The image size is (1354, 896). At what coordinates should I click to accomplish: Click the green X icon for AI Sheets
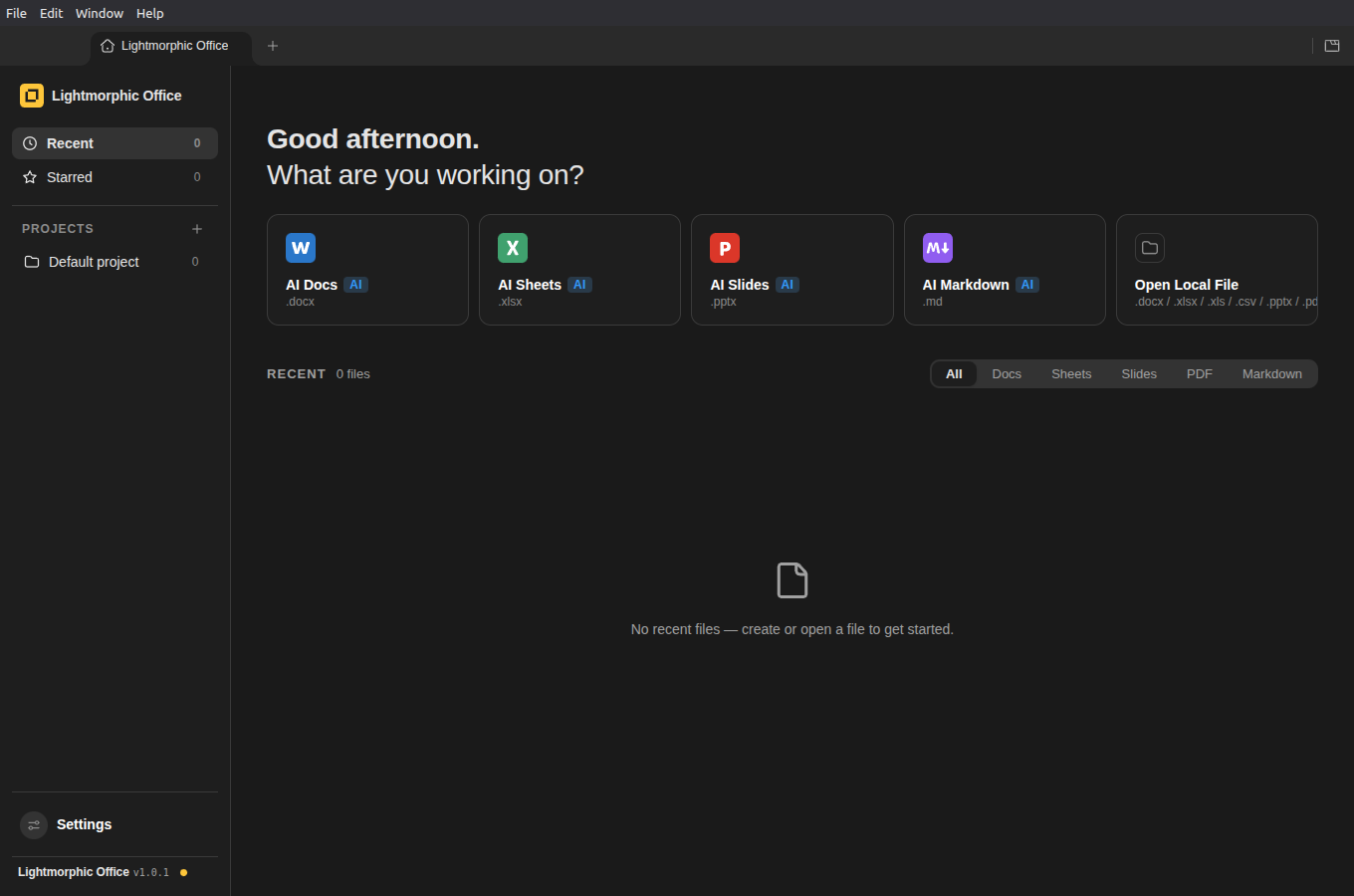[513, 248]
